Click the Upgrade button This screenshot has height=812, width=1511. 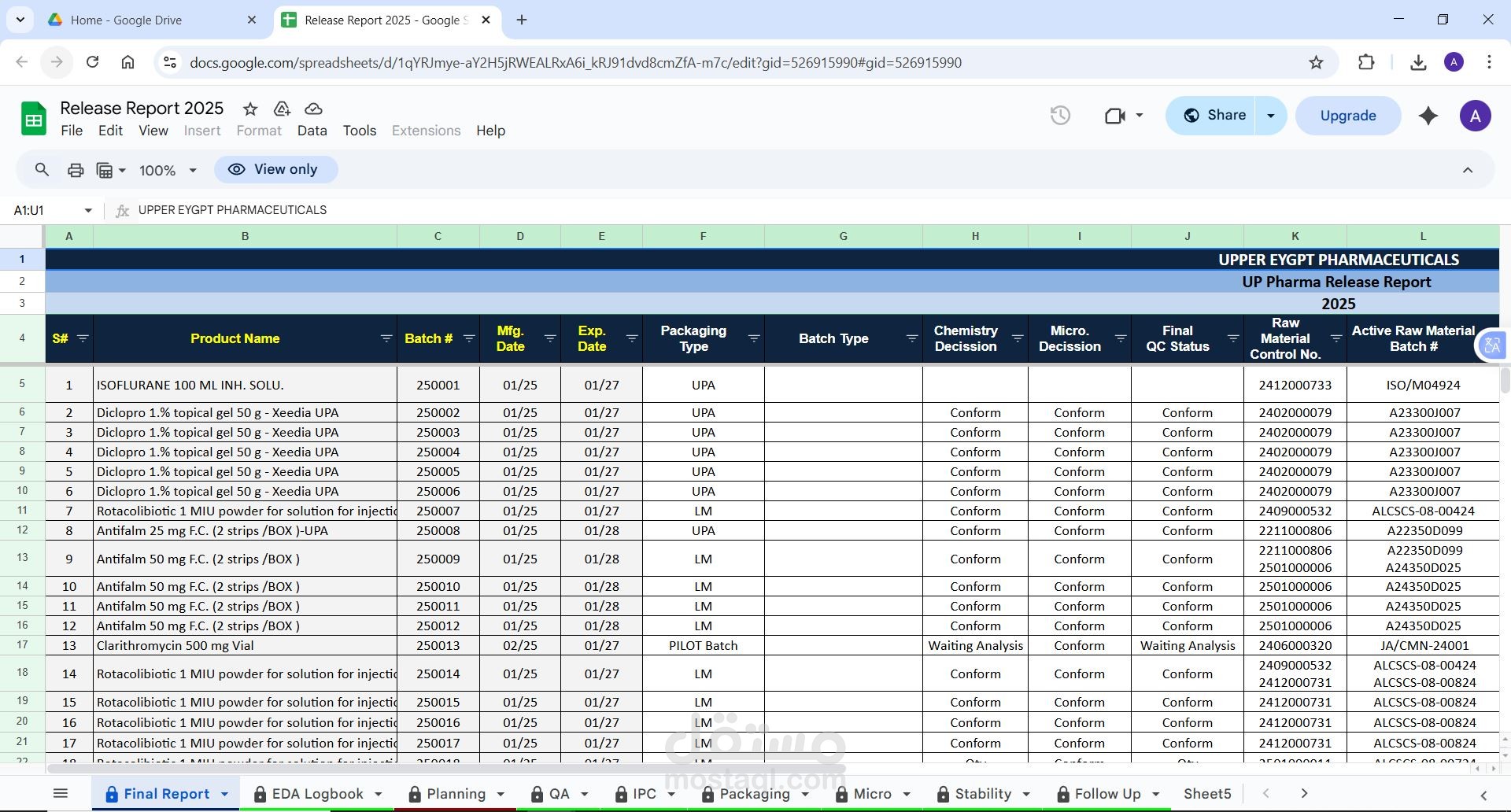[1348, 116]
